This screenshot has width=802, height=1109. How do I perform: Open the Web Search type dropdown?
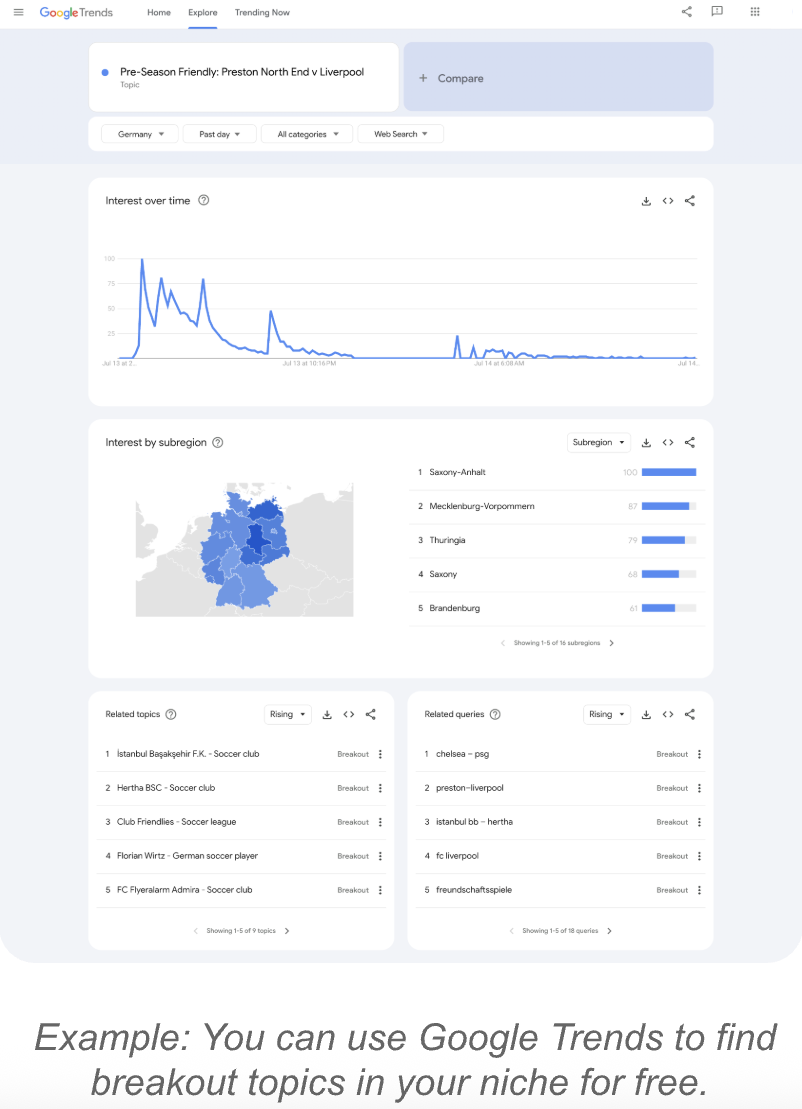click(400, 134)
